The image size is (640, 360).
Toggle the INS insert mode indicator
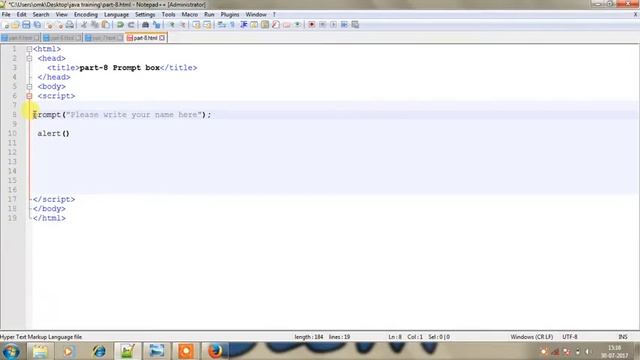[x=623, y=337]
